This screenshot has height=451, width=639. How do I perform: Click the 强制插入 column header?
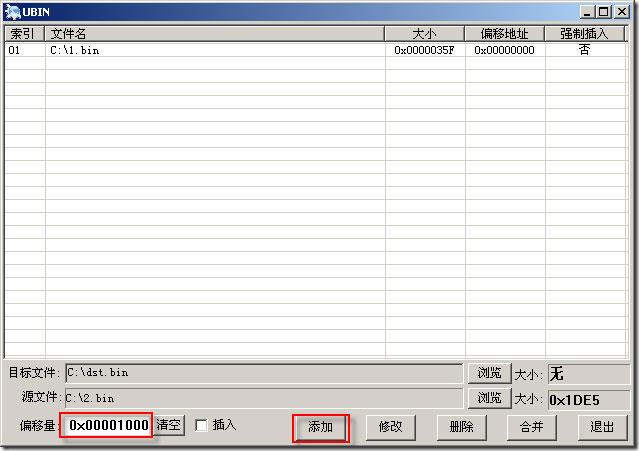[584, 34]
